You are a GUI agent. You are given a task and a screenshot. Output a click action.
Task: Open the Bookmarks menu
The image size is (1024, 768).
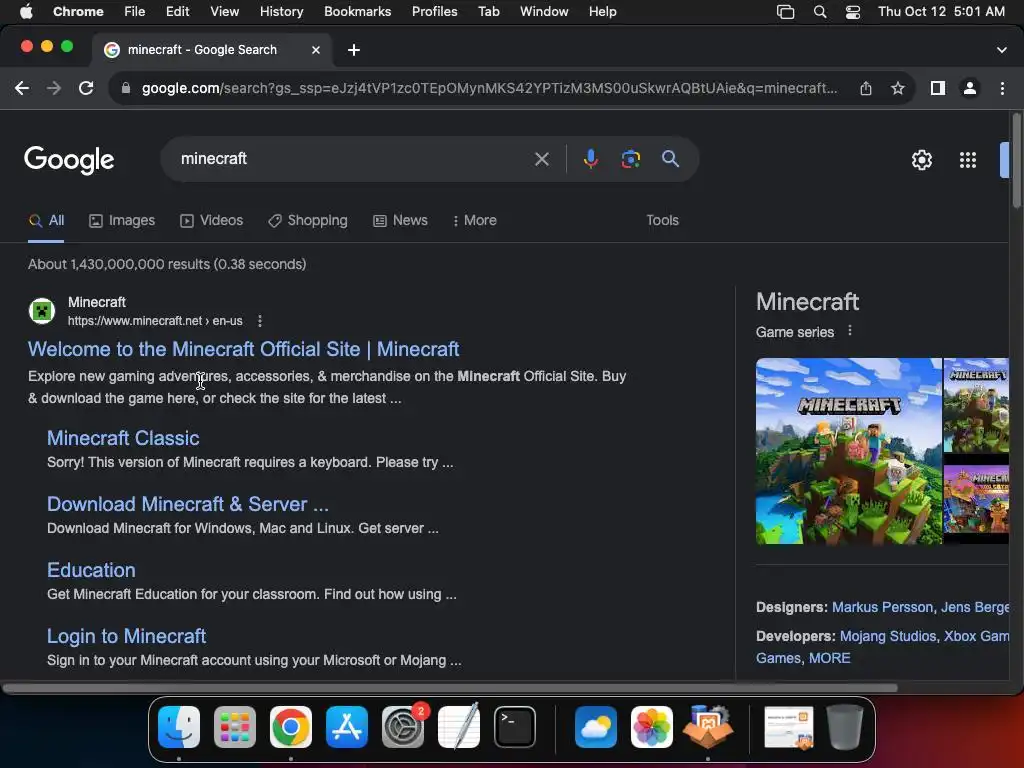click(357, 12)
